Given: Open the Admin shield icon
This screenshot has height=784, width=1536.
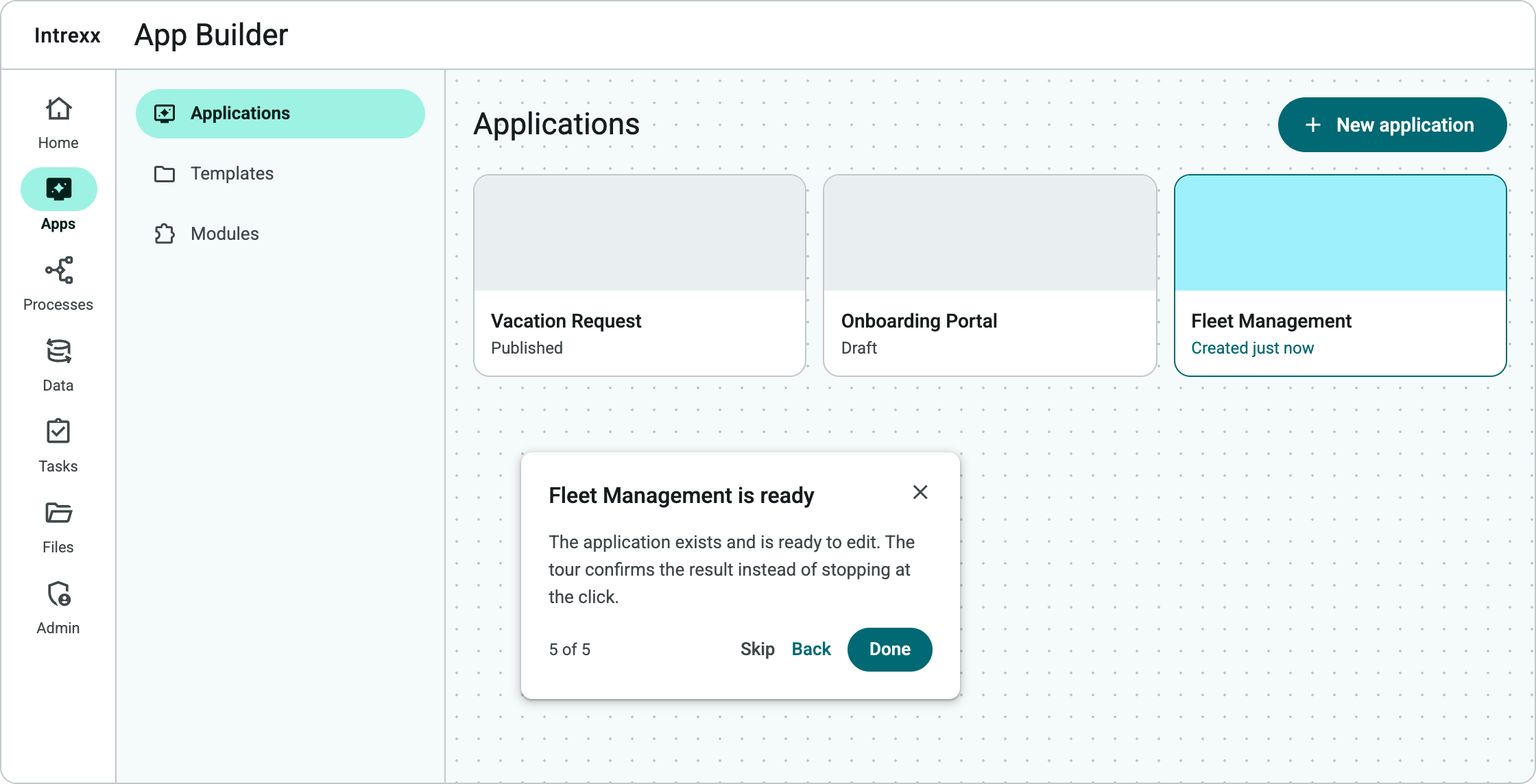Looking at the screenshot, I should coord(58,593).
